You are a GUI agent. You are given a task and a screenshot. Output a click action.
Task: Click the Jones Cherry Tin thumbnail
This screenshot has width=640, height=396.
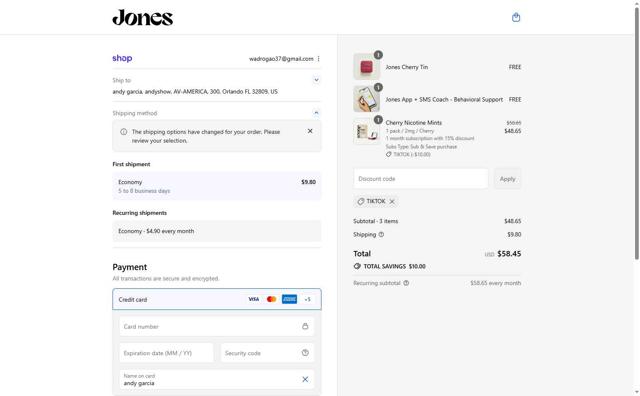[x=367, y=67]
